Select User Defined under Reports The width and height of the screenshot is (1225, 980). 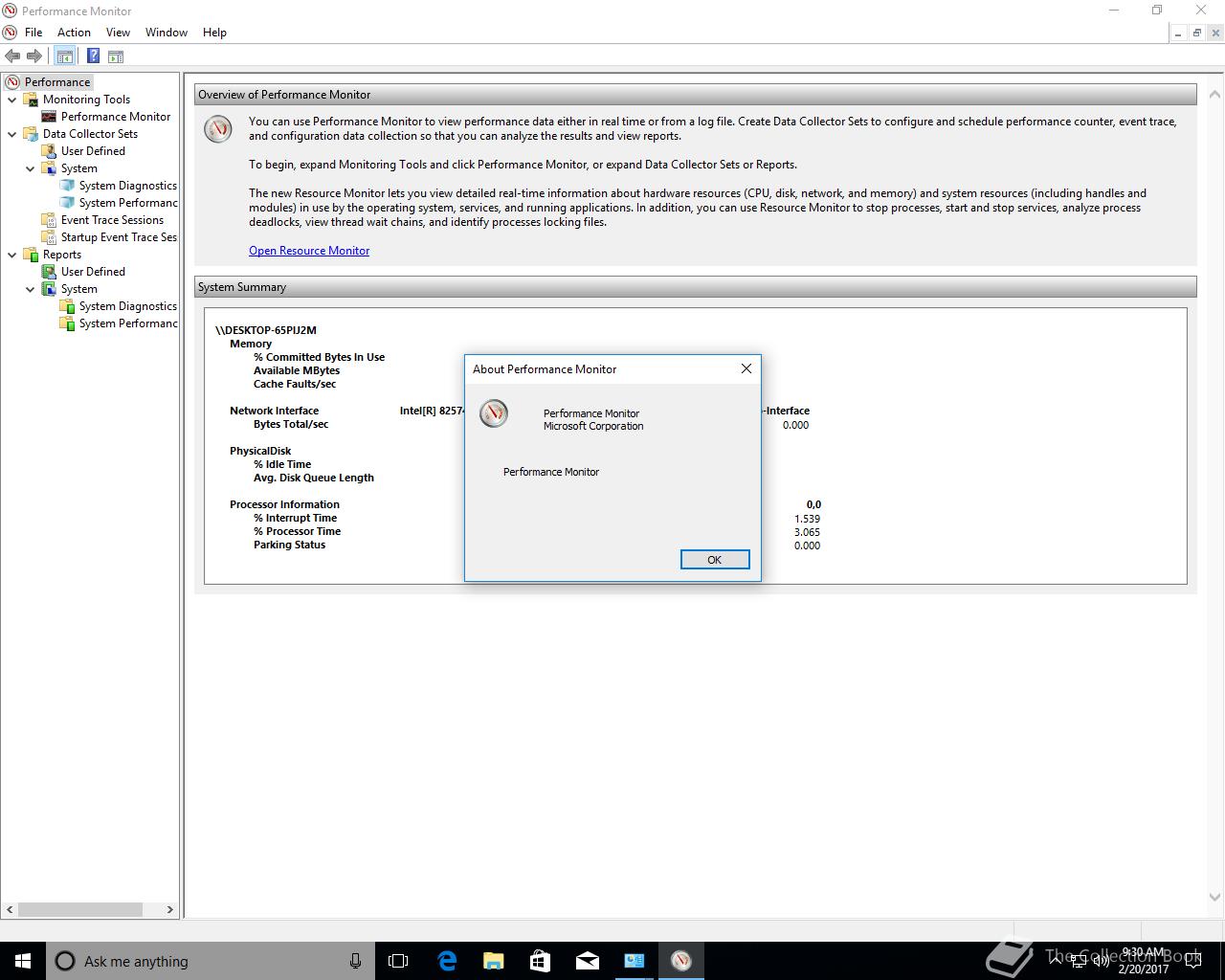pyautogui.click(x=93, y=272)
